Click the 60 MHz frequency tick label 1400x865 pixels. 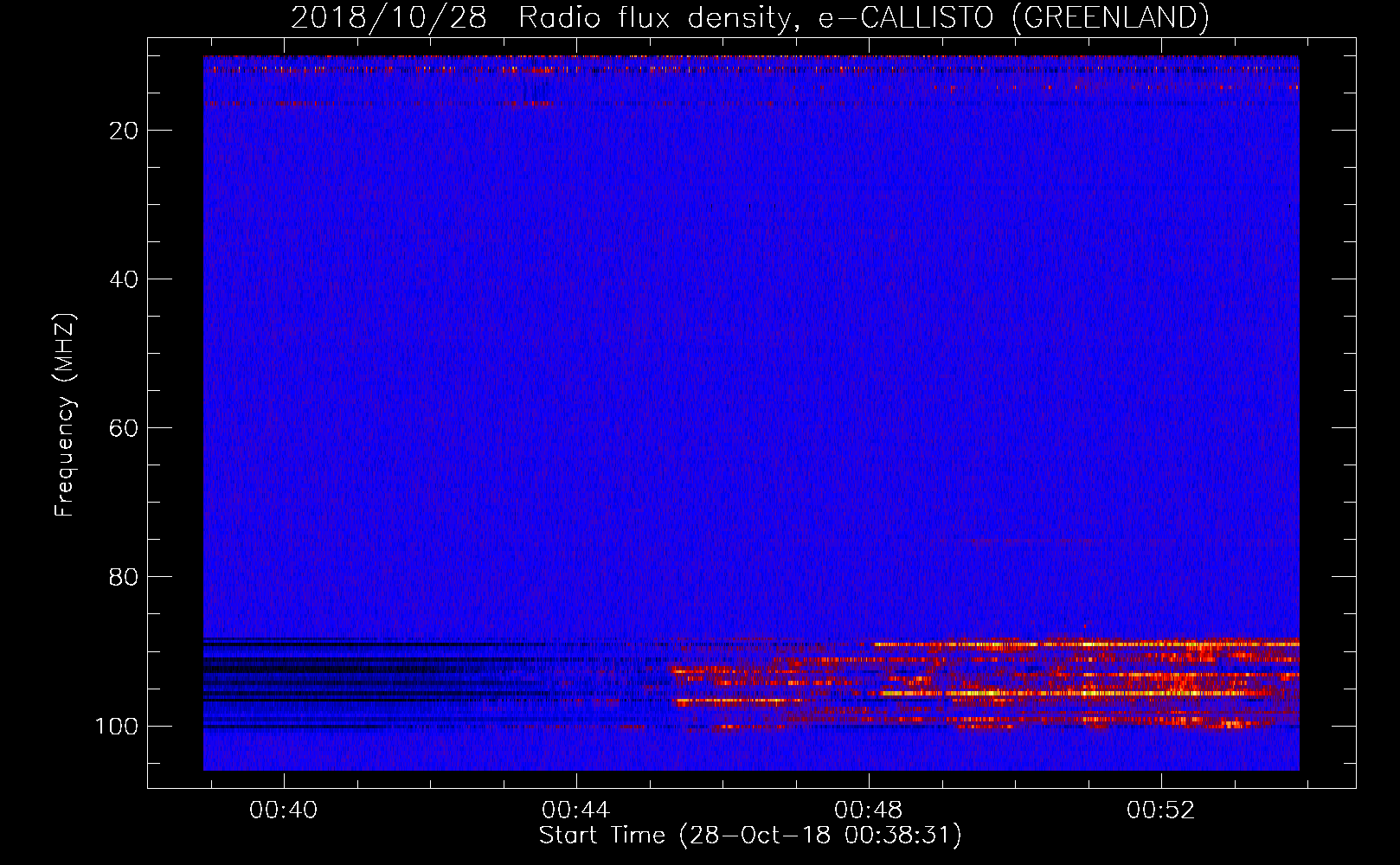[x=124, y=428]
